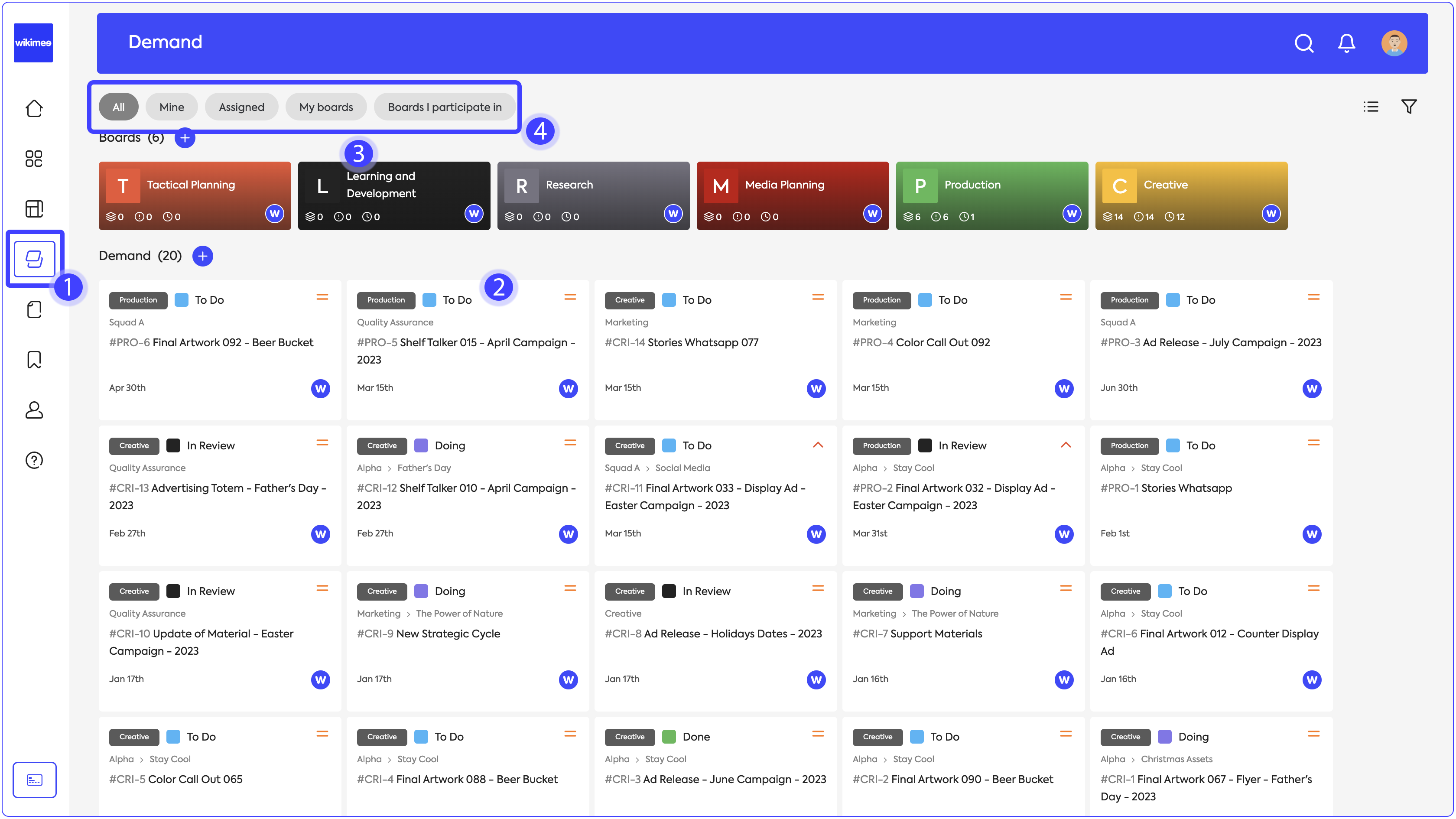Select the Mine filter pill
1456x819 pixels.
(171, 107)
